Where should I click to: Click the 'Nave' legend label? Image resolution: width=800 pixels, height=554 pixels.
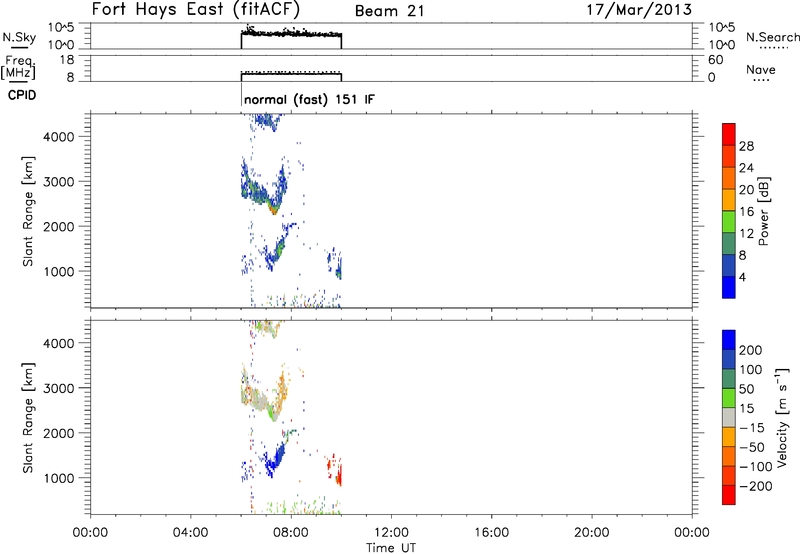pyautogui.click(x=761, y=69)
